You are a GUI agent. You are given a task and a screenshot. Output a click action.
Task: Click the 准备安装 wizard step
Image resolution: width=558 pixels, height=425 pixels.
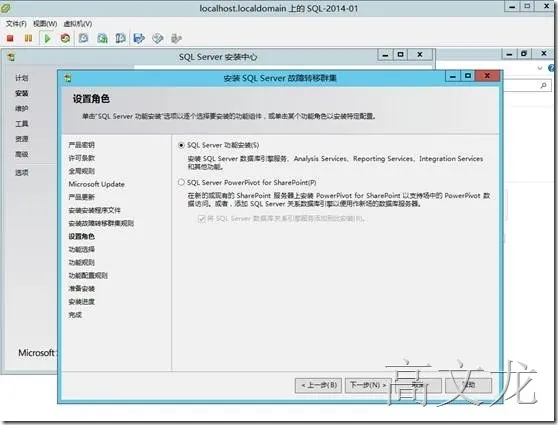pyautogui.click(x=81, y=289)
